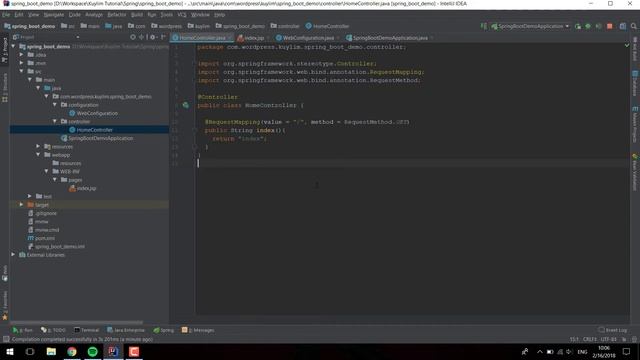This screenshot has height=360, width=640.
Task: Open the Windows notification center icon
Action: (x=627, y=351)
